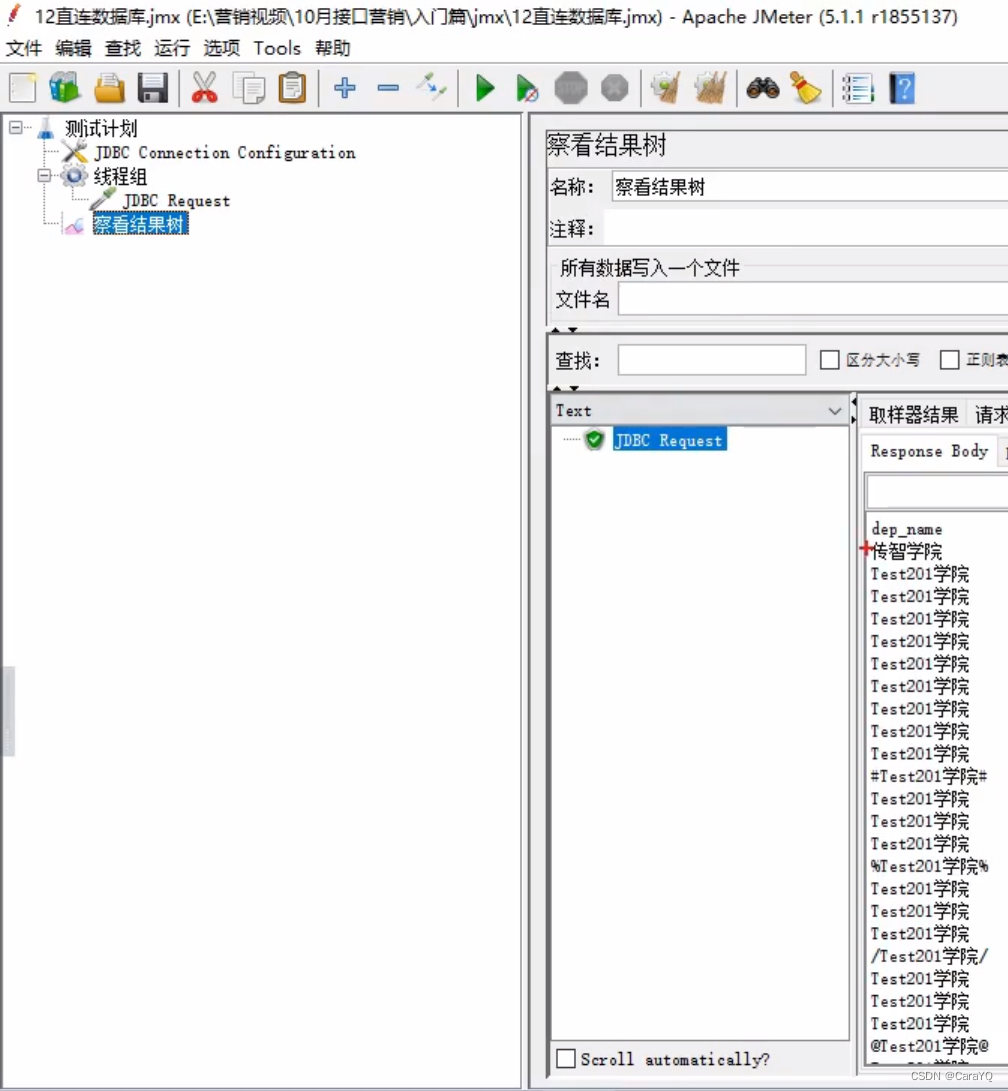Image resolution: width=1008 pixels, height=1091 pixels.
Task: Click the response body search field
Action: click(937, 493)
